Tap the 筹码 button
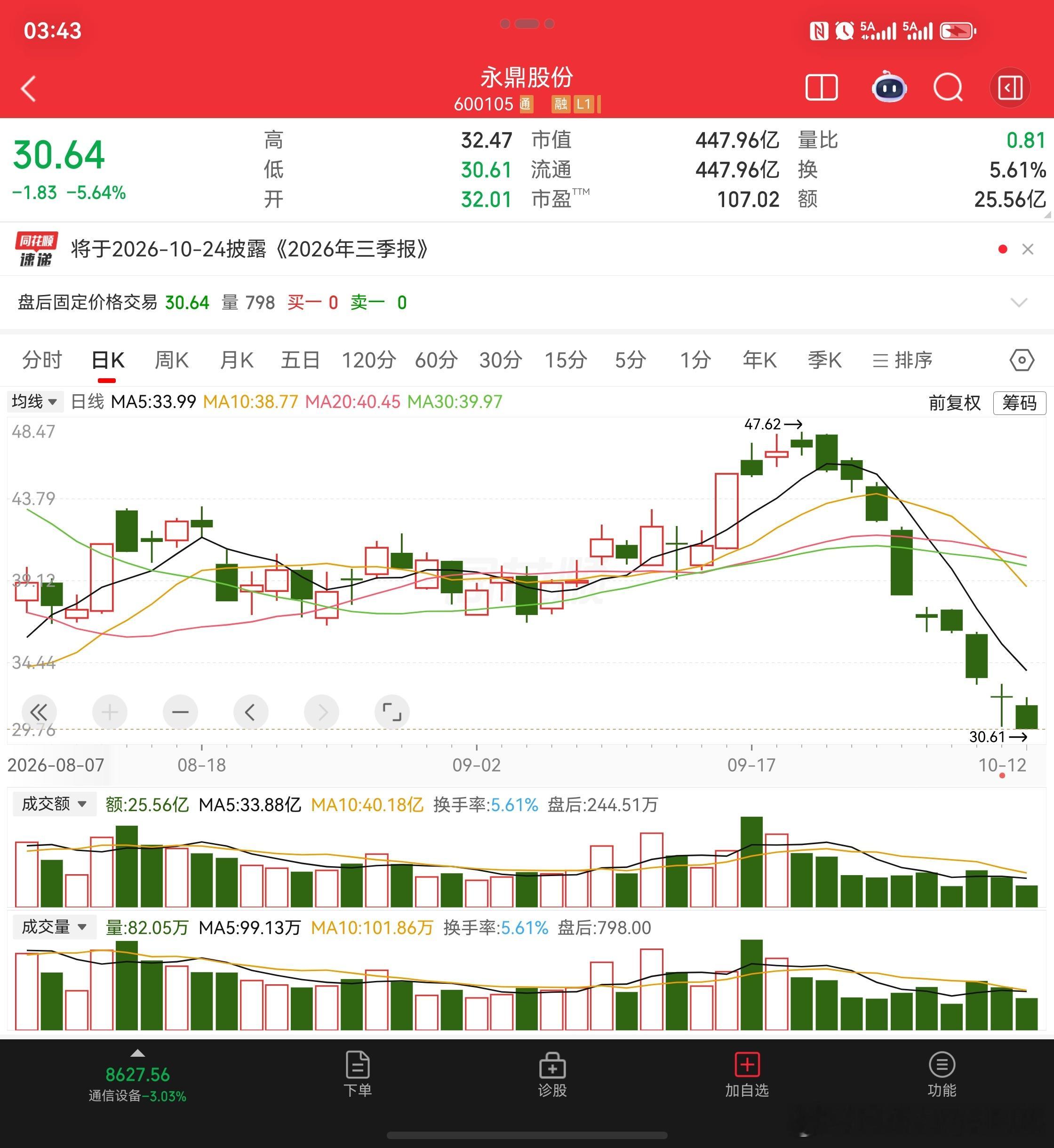The image size is (1054, 1148). click(x=1019, y=403)
